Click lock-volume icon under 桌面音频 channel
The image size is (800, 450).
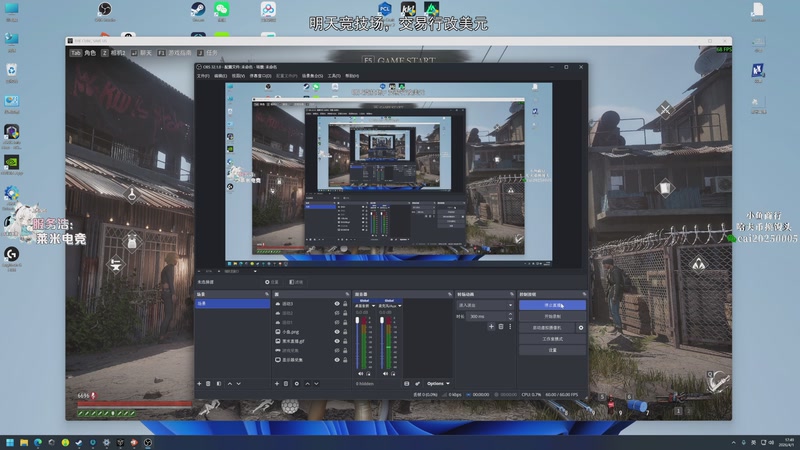coord(368,374)
